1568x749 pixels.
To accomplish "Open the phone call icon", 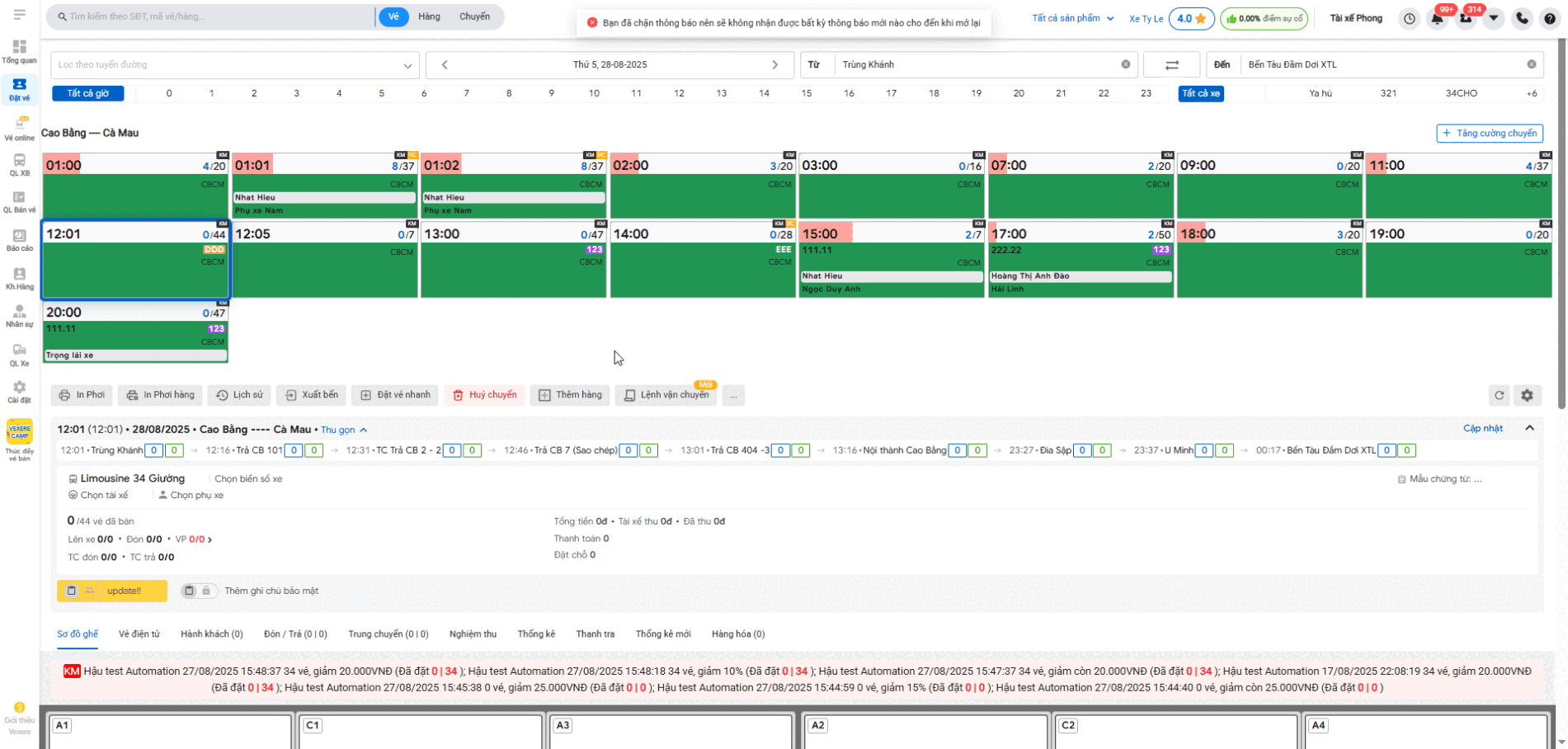I will [x=1522, y=18].
